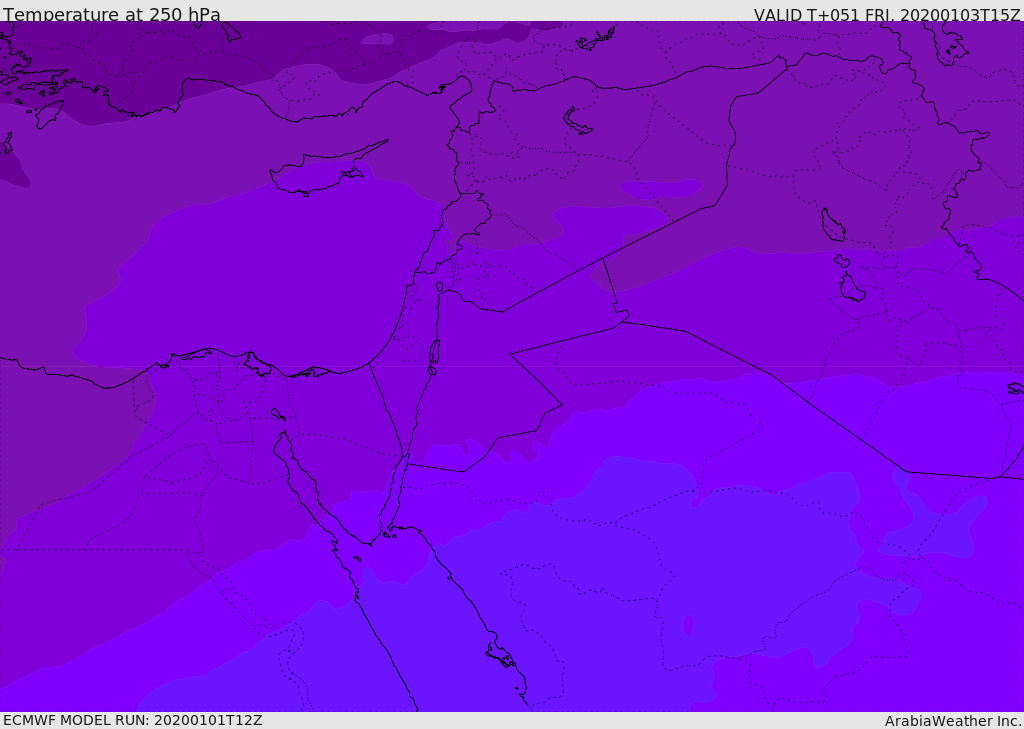The width and height of the screenshot is (1024, 729).
Task: Click the "VALID T+051 FRI. 20200103T15Z" timestamp
Action: 887,15
